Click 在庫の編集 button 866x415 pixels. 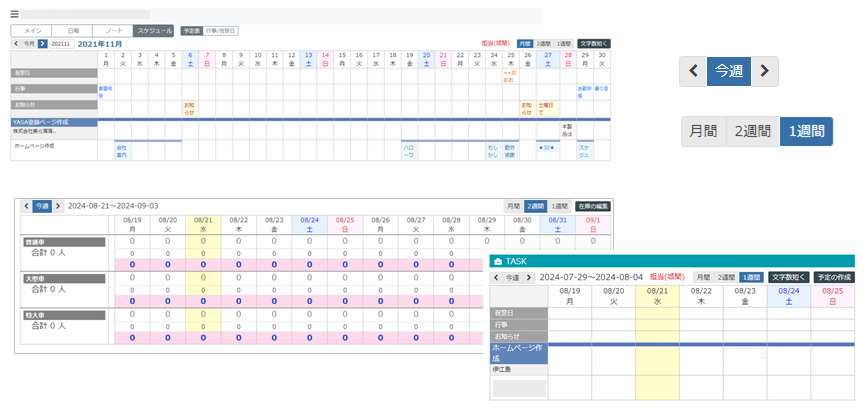coord(592,205)
